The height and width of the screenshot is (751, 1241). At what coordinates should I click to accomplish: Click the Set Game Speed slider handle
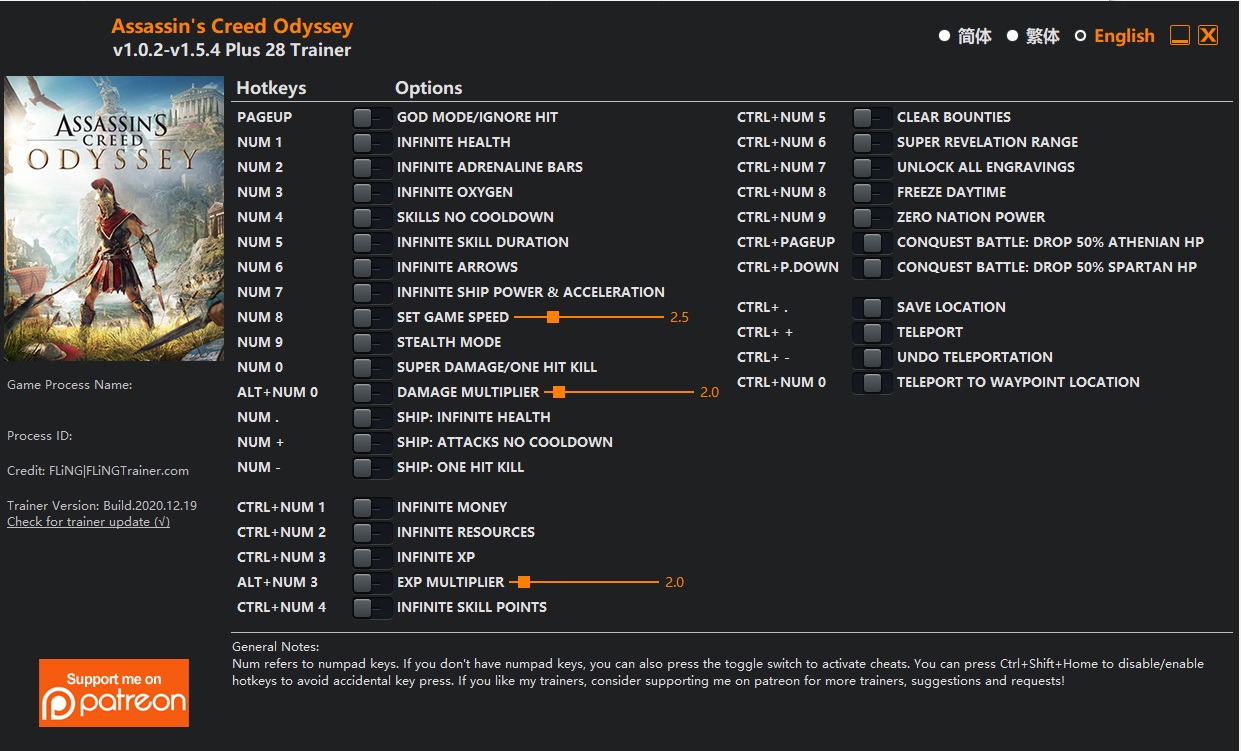click(552, 317)
